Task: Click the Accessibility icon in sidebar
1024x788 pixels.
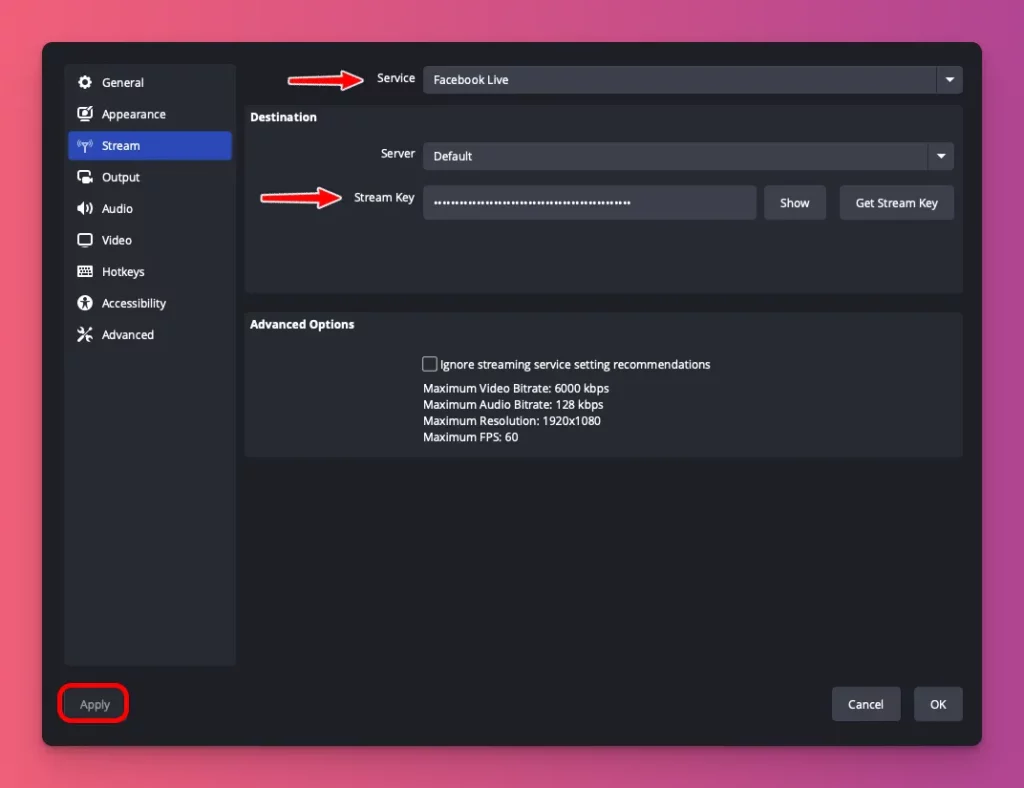Action: click(85, 303)
